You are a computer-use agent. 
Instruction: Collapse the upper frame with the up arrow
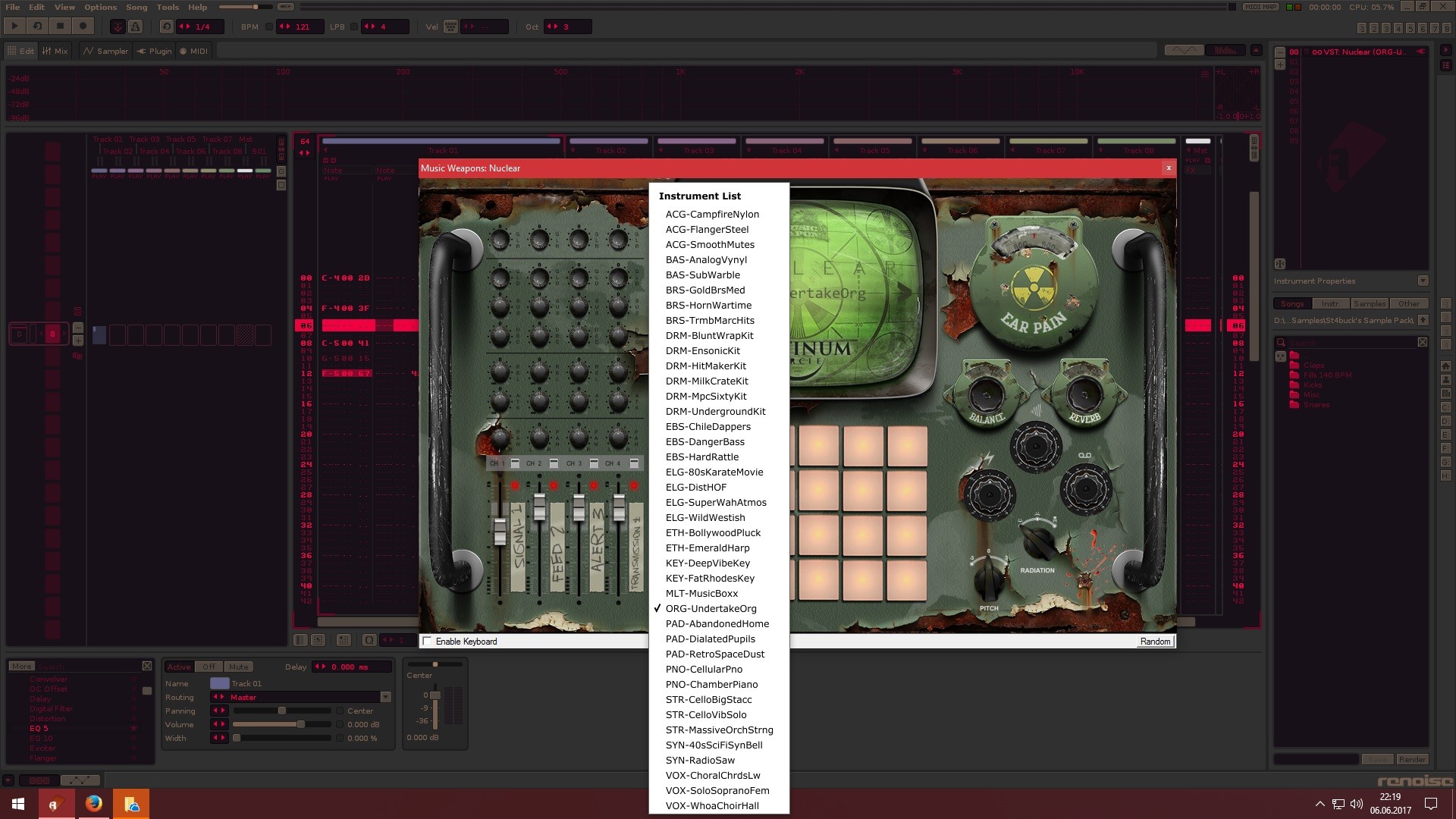pos(1256,50)
